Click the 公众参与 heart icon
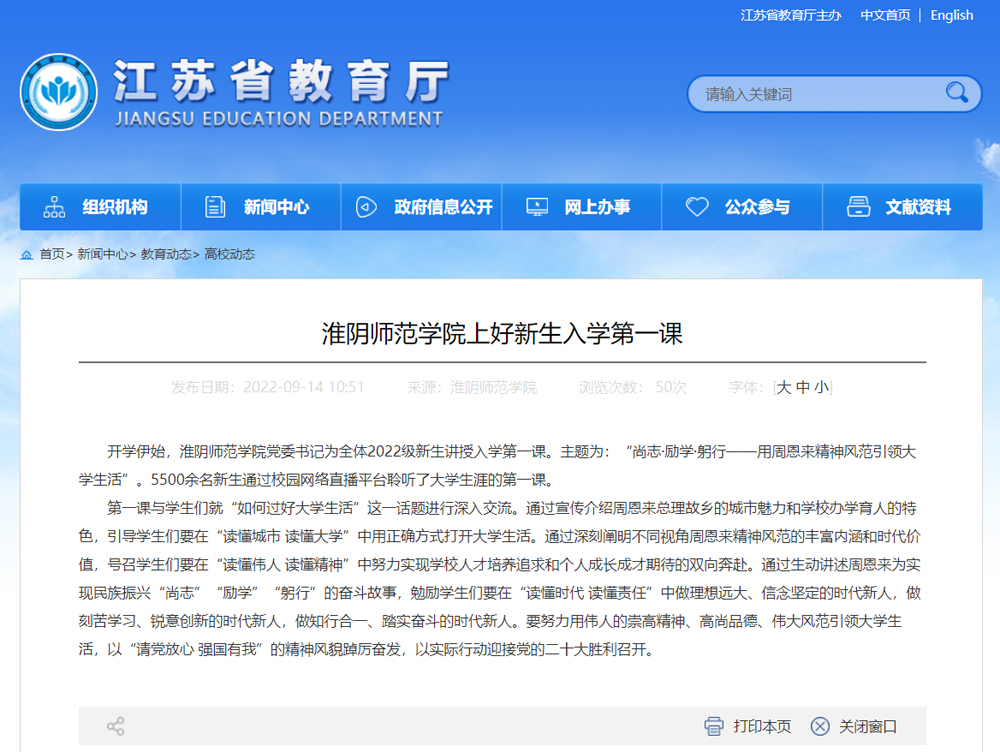1000x752 pixels. (697, 207)
